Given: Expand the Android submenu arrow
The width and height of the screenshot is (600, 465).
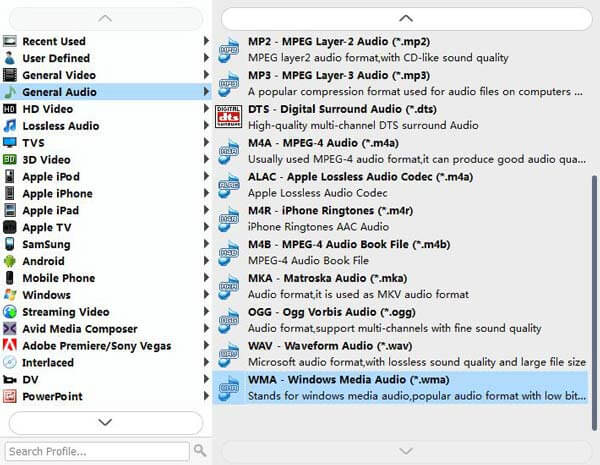Looking at the screenshot, I should (x=206, y=261).
